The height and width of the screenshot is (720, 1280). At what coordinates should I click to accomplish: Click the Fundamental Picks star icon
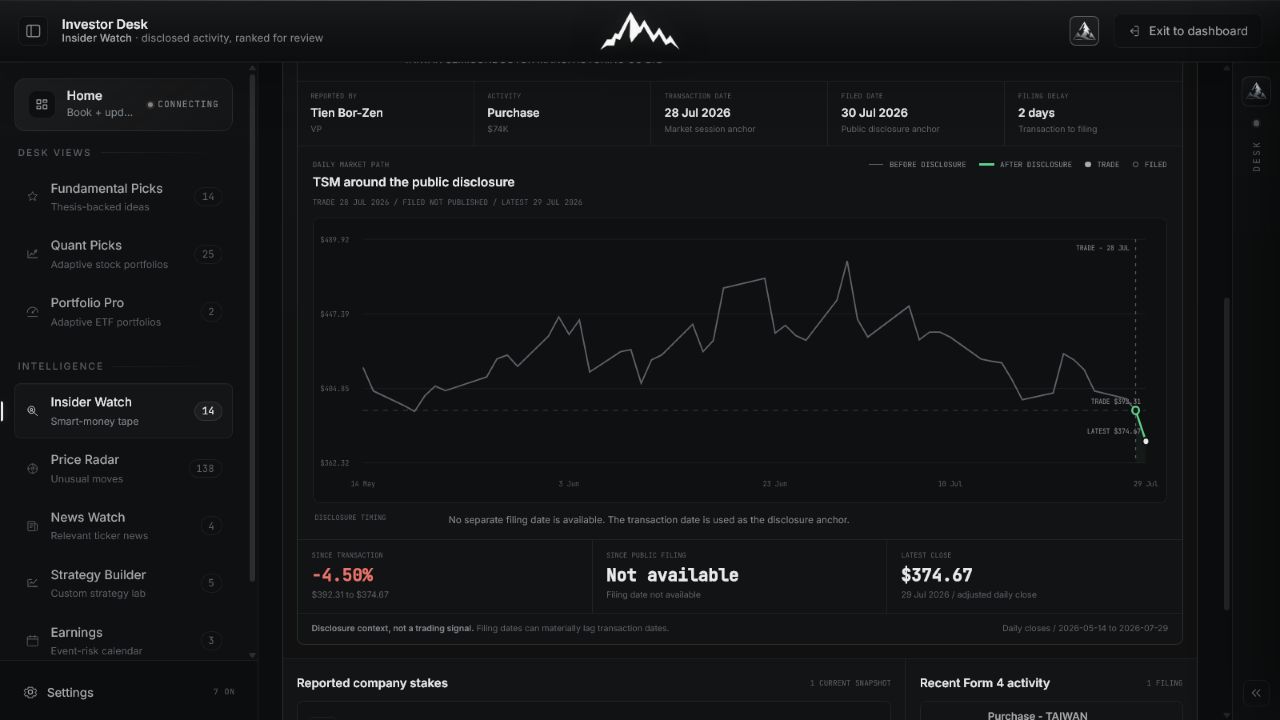[x=32, y=197]
